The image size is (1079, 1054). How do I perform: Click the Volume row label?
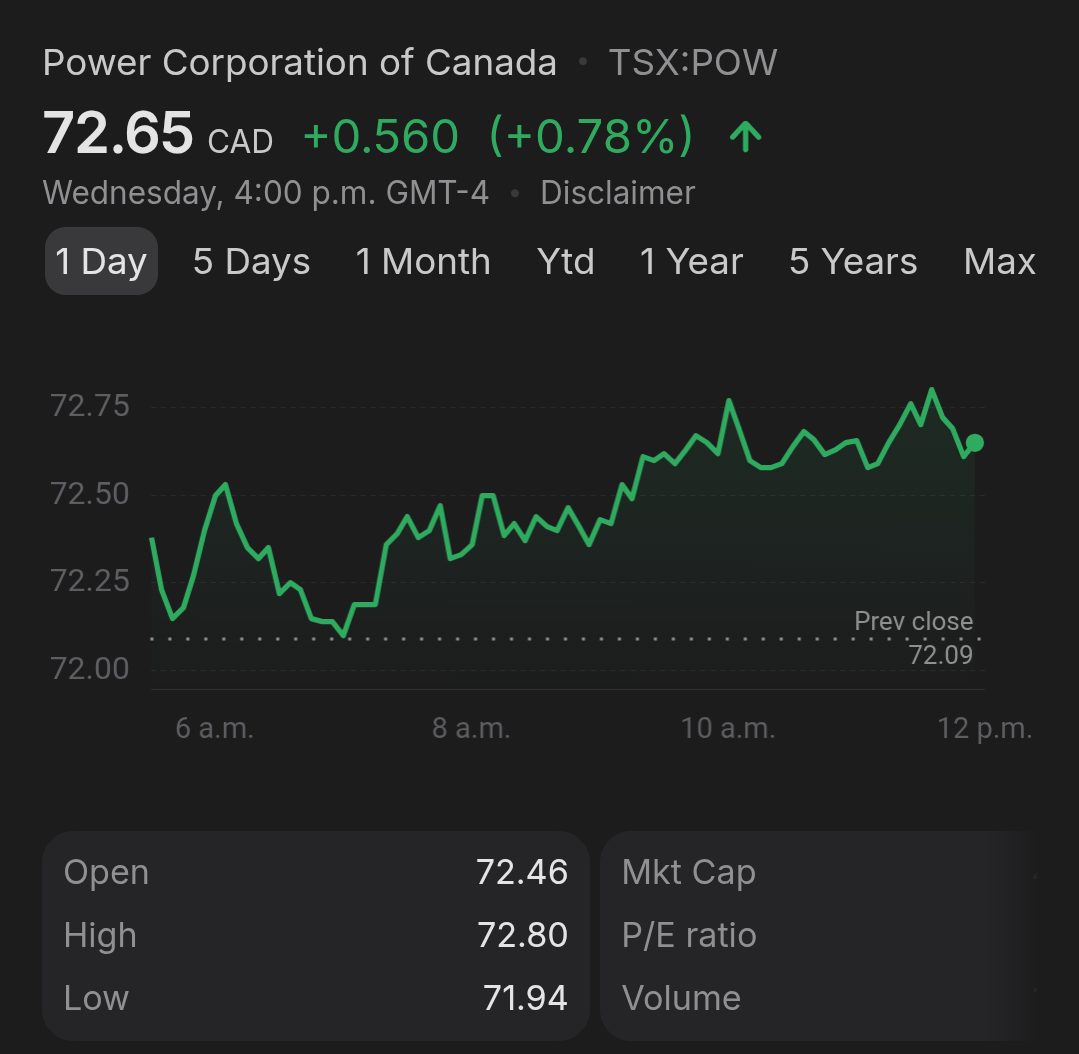click(x=681, y=998)
